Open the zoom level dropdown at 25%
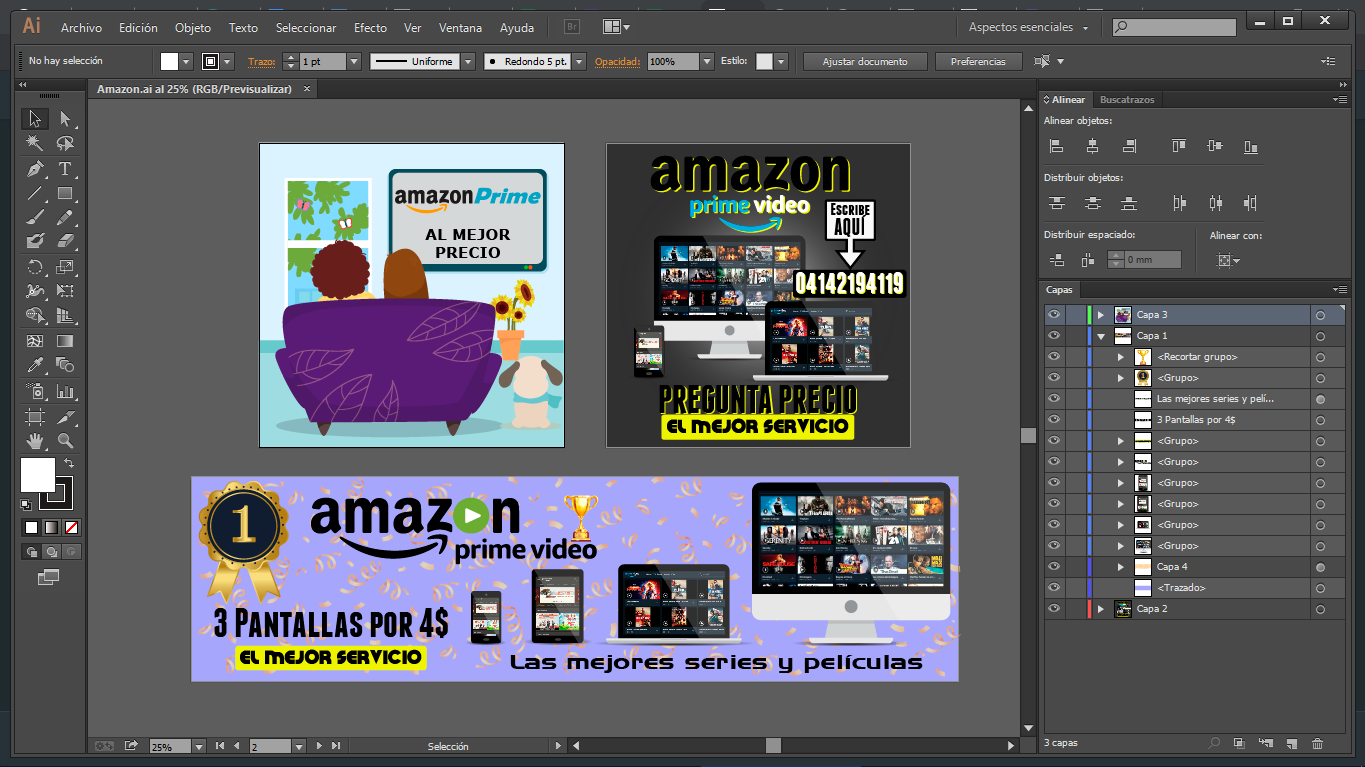 [199, 746]
